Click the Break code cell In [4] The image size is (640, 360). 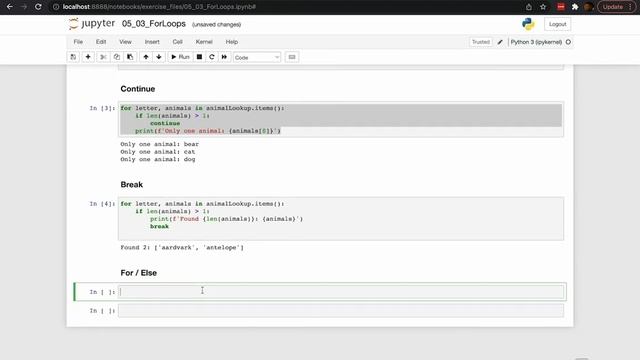tap(341, 219)
